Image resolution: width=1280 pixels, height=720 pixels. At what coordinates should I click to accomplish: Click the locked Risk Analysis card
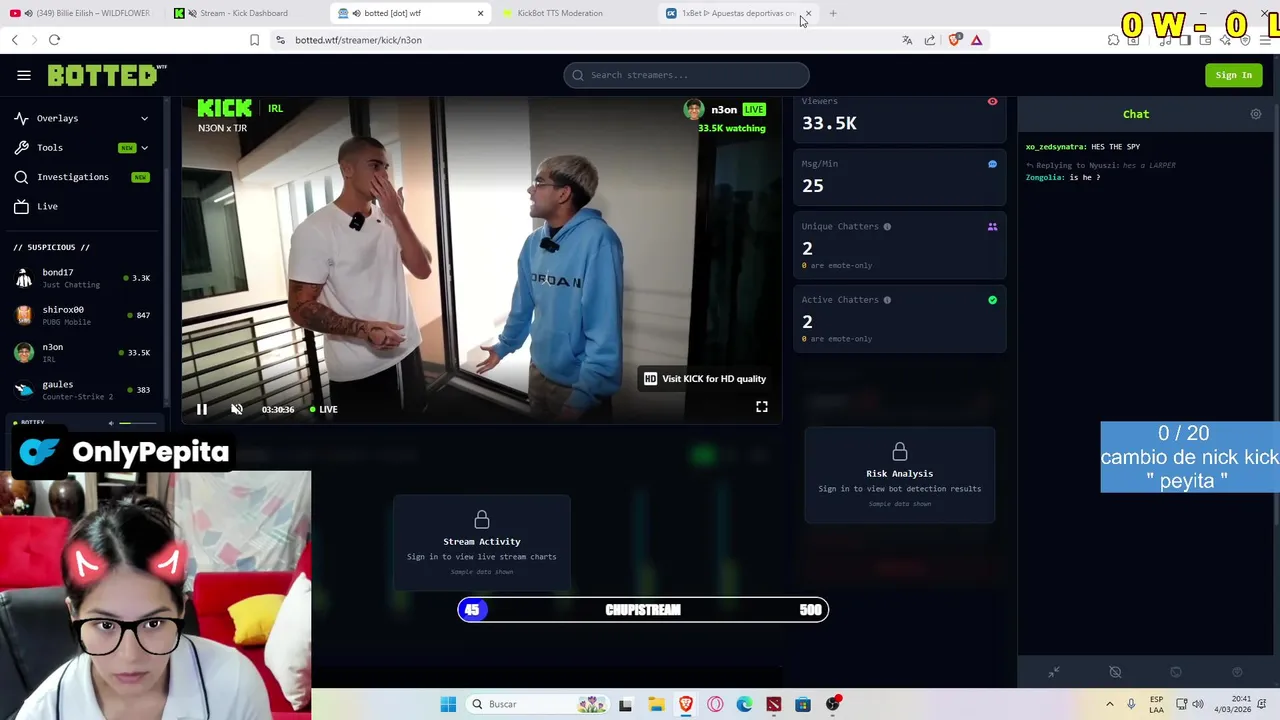click(900, 475)
